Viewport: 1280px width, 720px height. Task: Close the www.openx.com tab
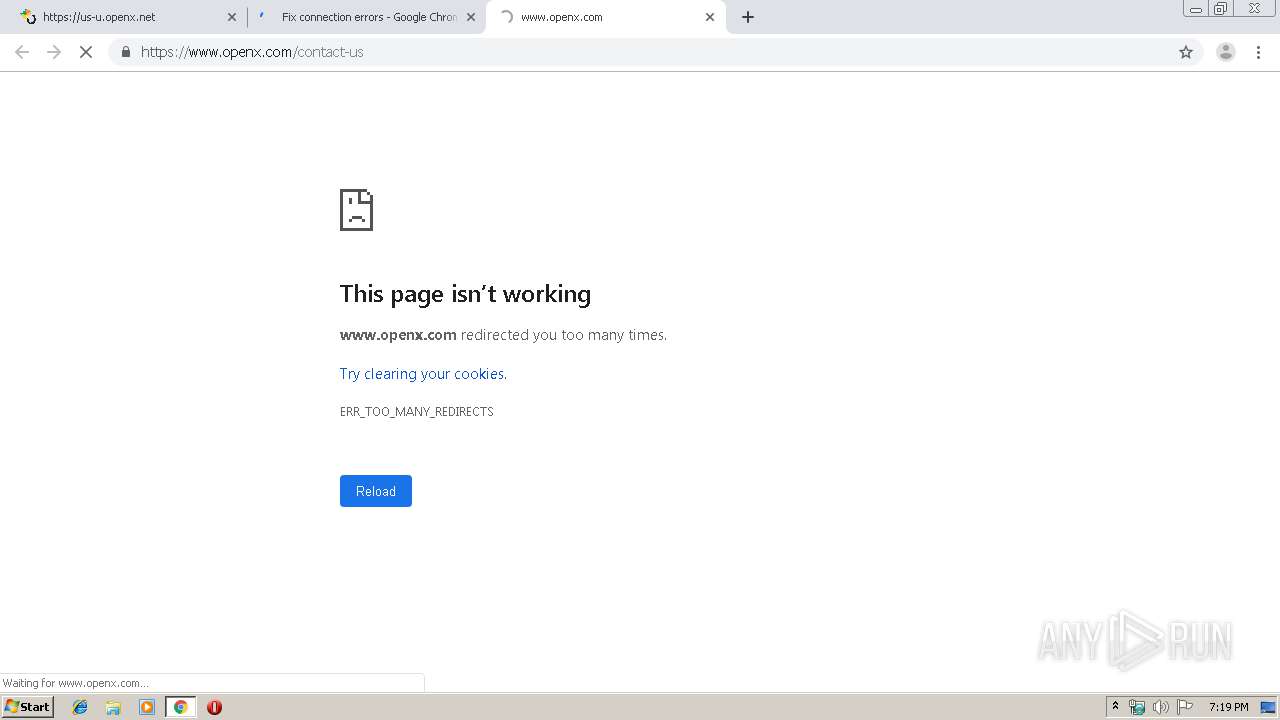click(710, 17)
